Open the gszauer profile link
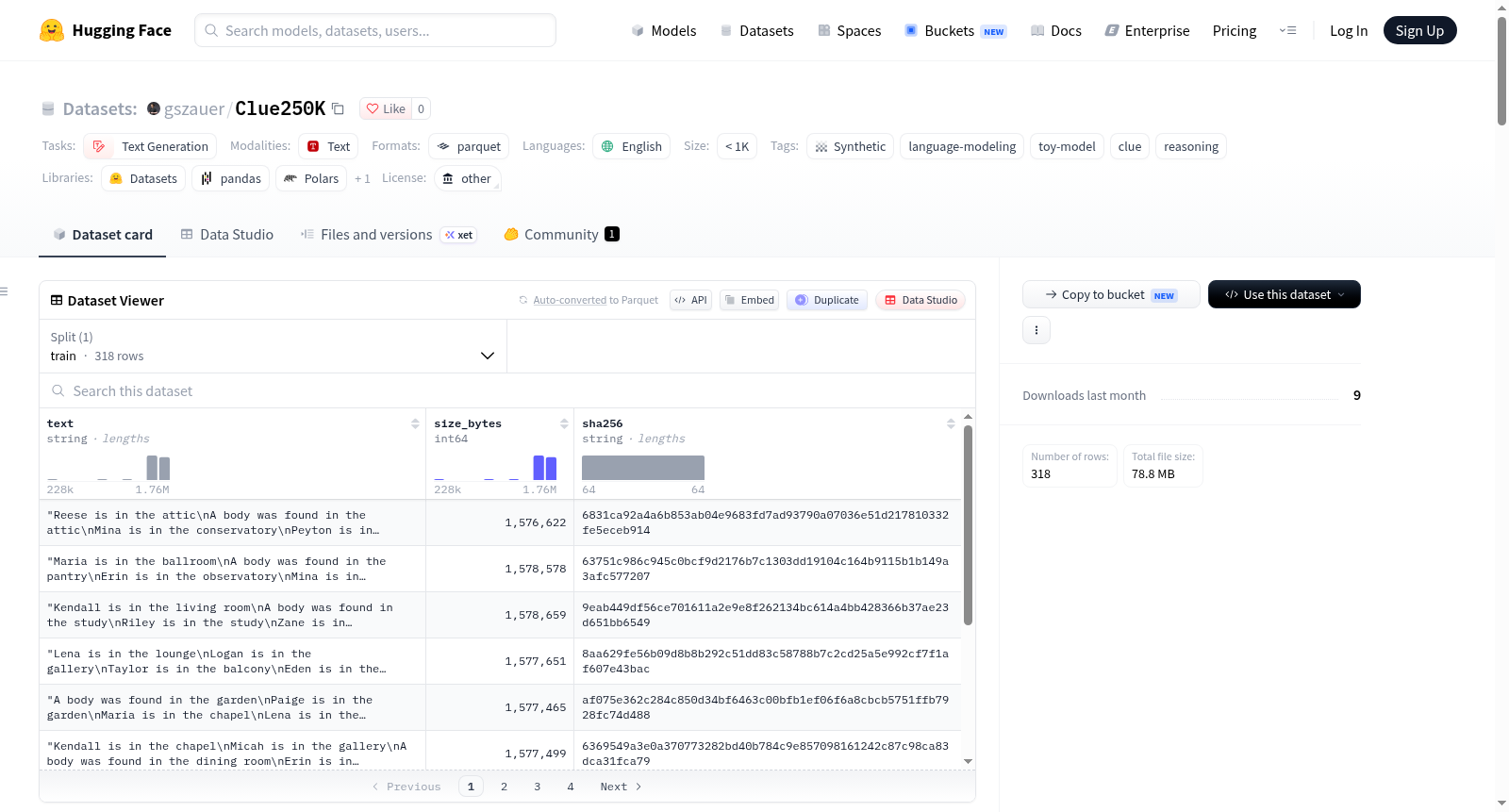Image resolution: width=1509 pixels, height=812 pixels. click(x=194, y=108)
